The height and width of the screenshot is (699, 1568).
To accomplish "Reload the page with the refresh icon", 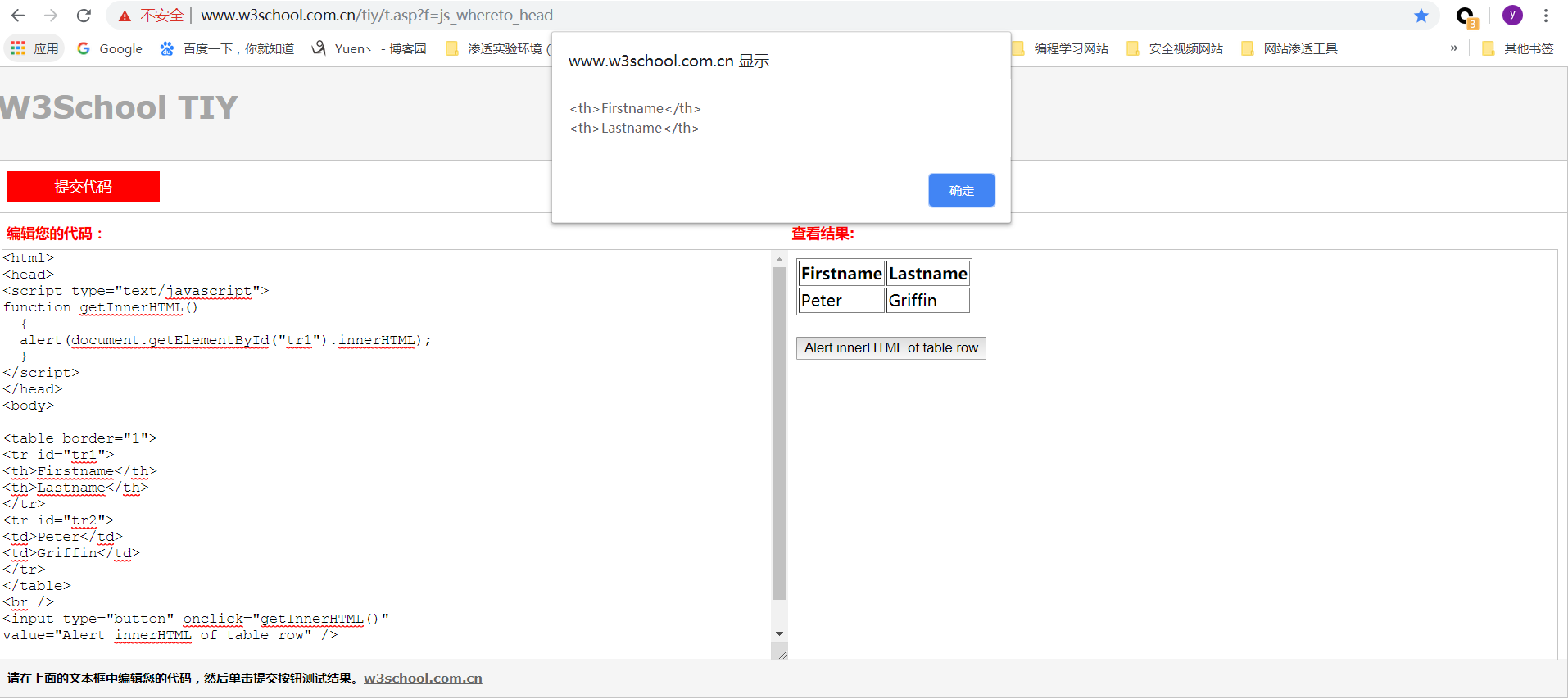I will point(84,16).
